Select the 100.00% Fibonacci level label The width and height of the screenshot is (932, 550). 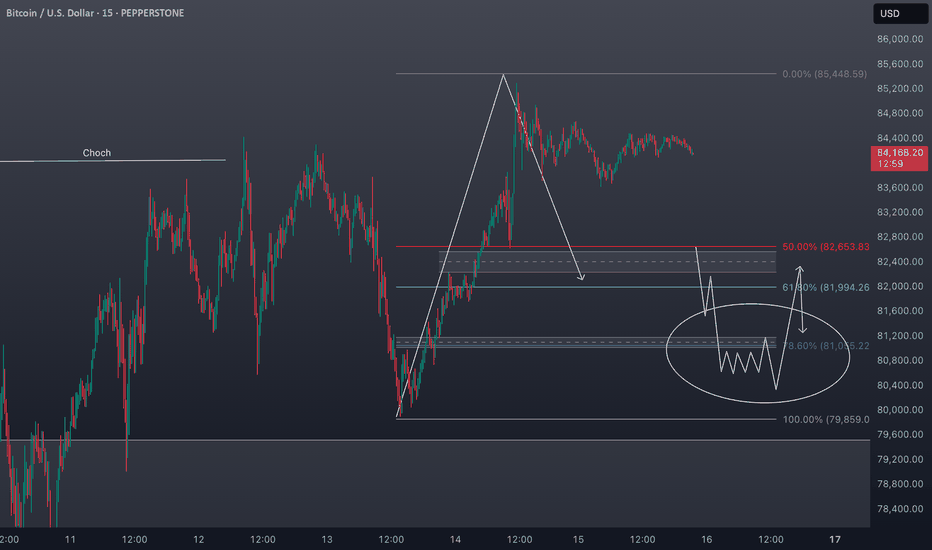(826, 419)
